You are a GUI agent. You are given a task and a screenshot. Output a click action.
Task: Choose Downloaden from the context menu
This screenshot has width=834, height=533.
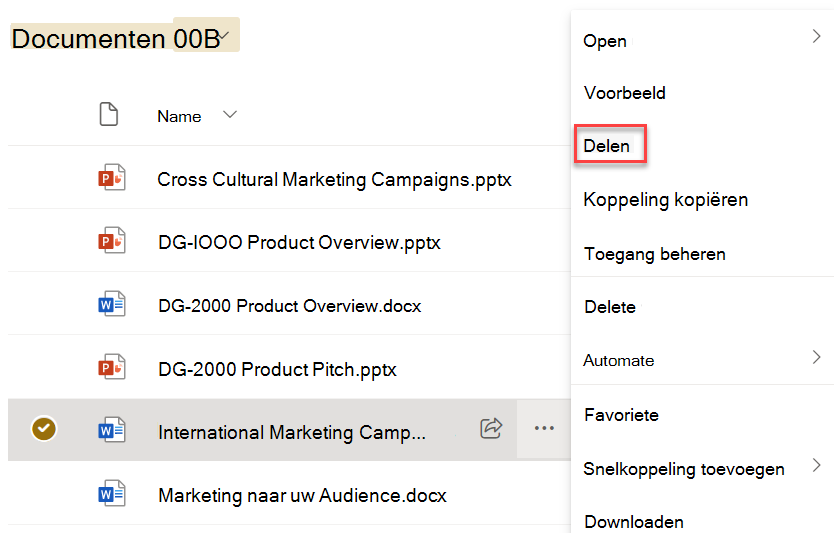tap(633, 522)
